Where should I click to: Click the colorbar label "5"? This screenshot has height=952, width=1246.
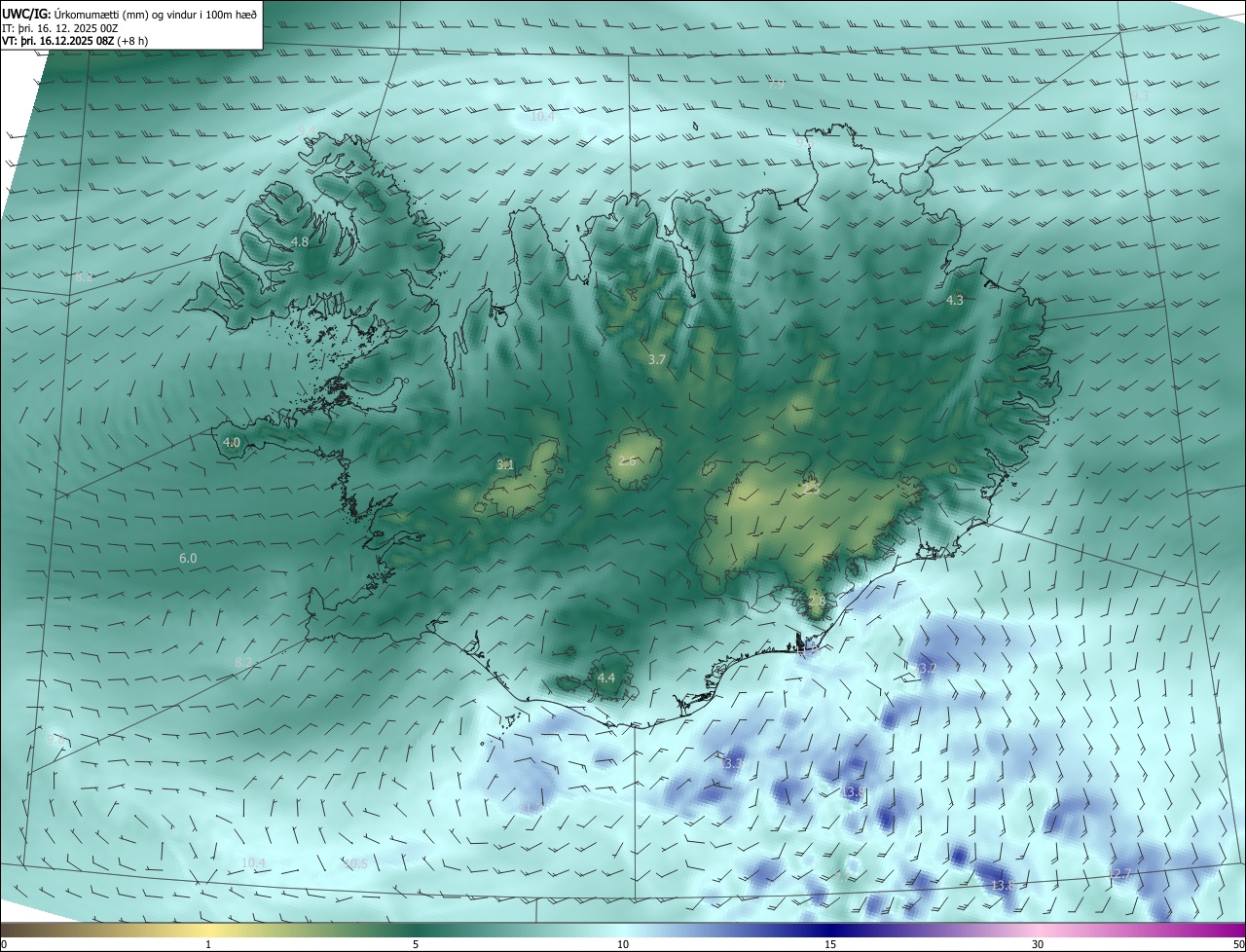[416, 944]
